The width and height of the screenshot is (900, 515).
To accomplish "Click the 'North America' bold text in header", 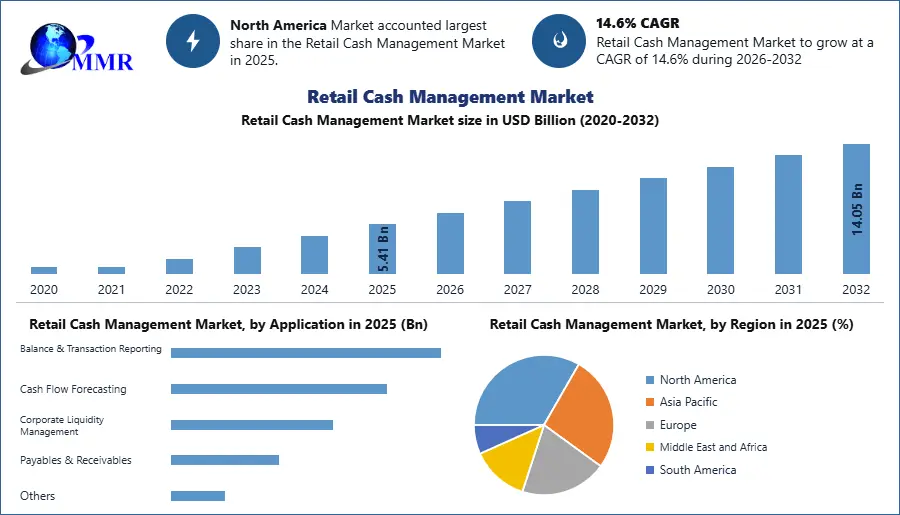I will click(x=278, y=26).
